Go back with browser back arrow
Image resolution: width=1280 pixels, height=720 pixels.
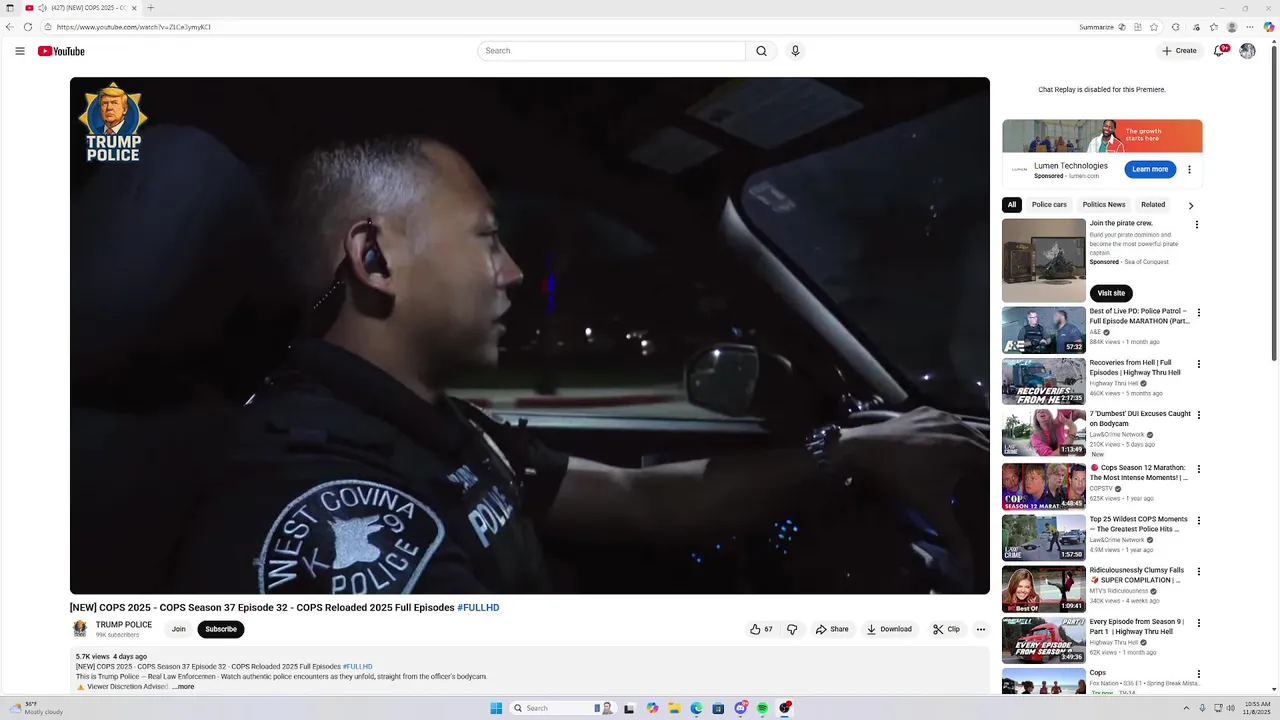[x=9, y=27]
